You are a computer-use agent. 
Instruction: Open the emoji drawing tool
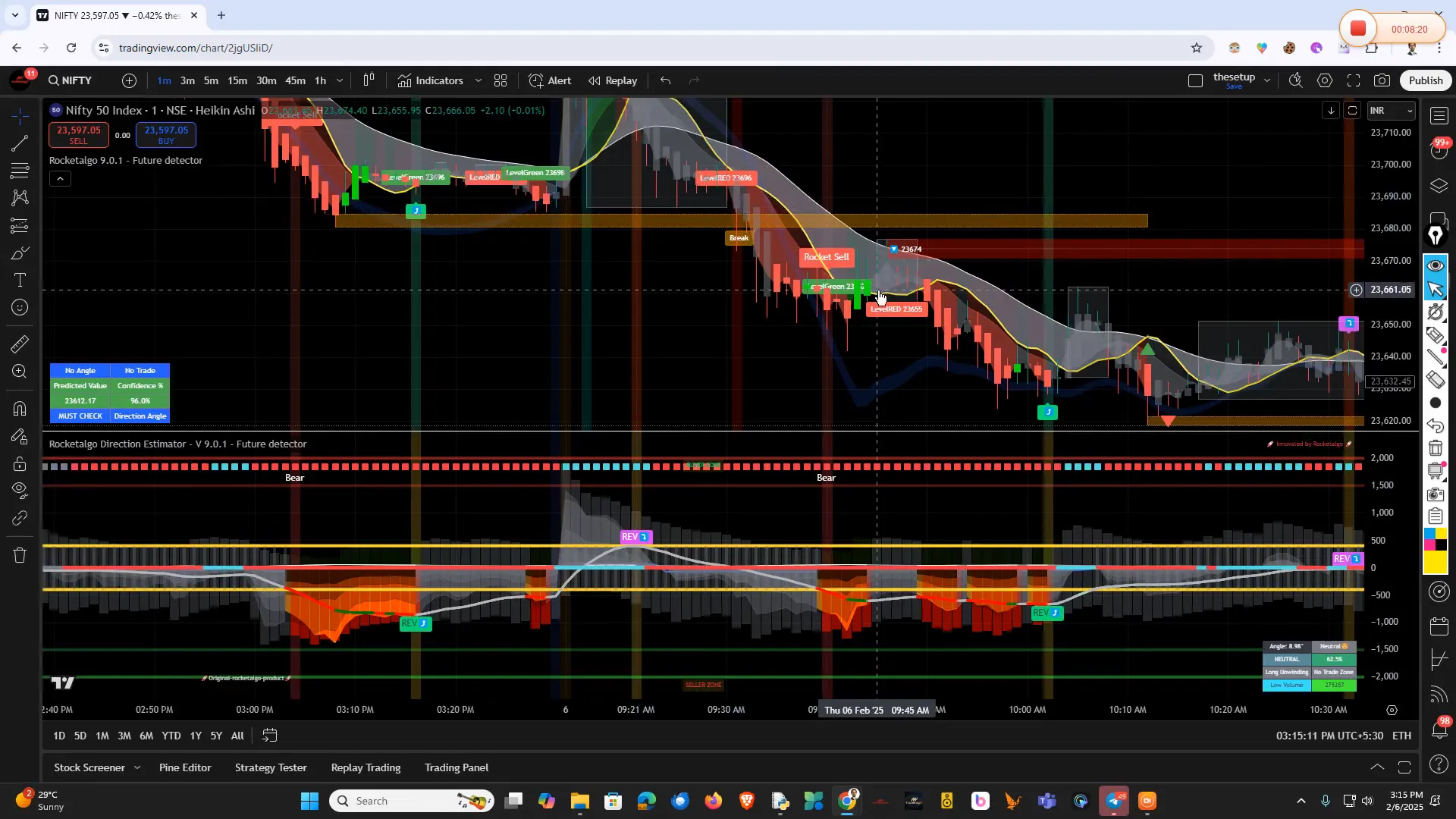point(20,307)
